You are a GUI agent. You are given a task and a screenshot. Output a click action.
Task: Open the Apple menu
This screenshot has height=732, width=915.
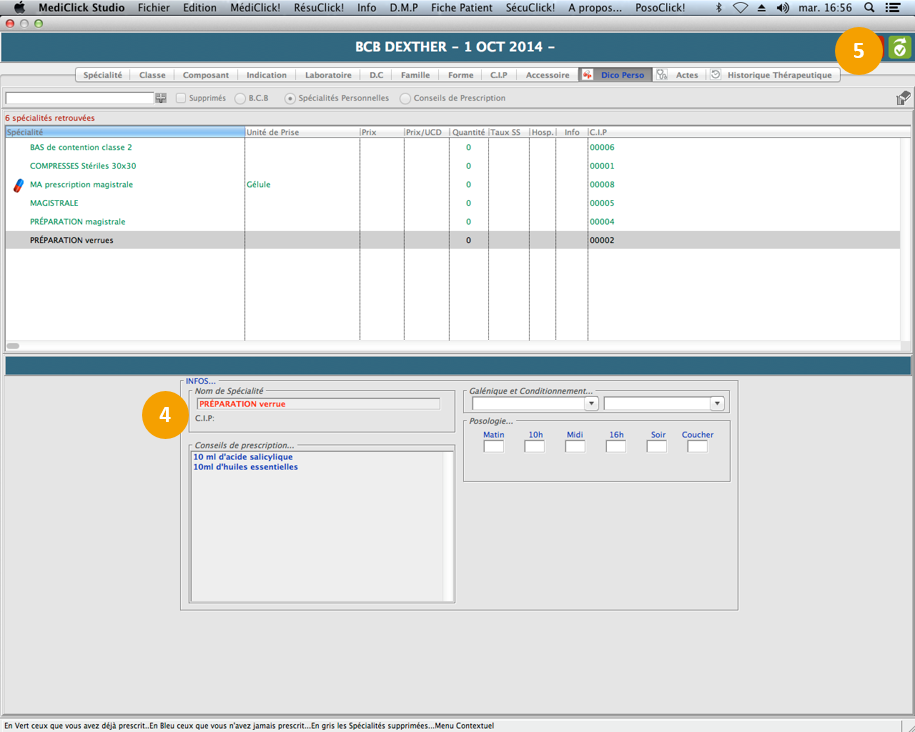pyautogui.click(x=18, y=8)
